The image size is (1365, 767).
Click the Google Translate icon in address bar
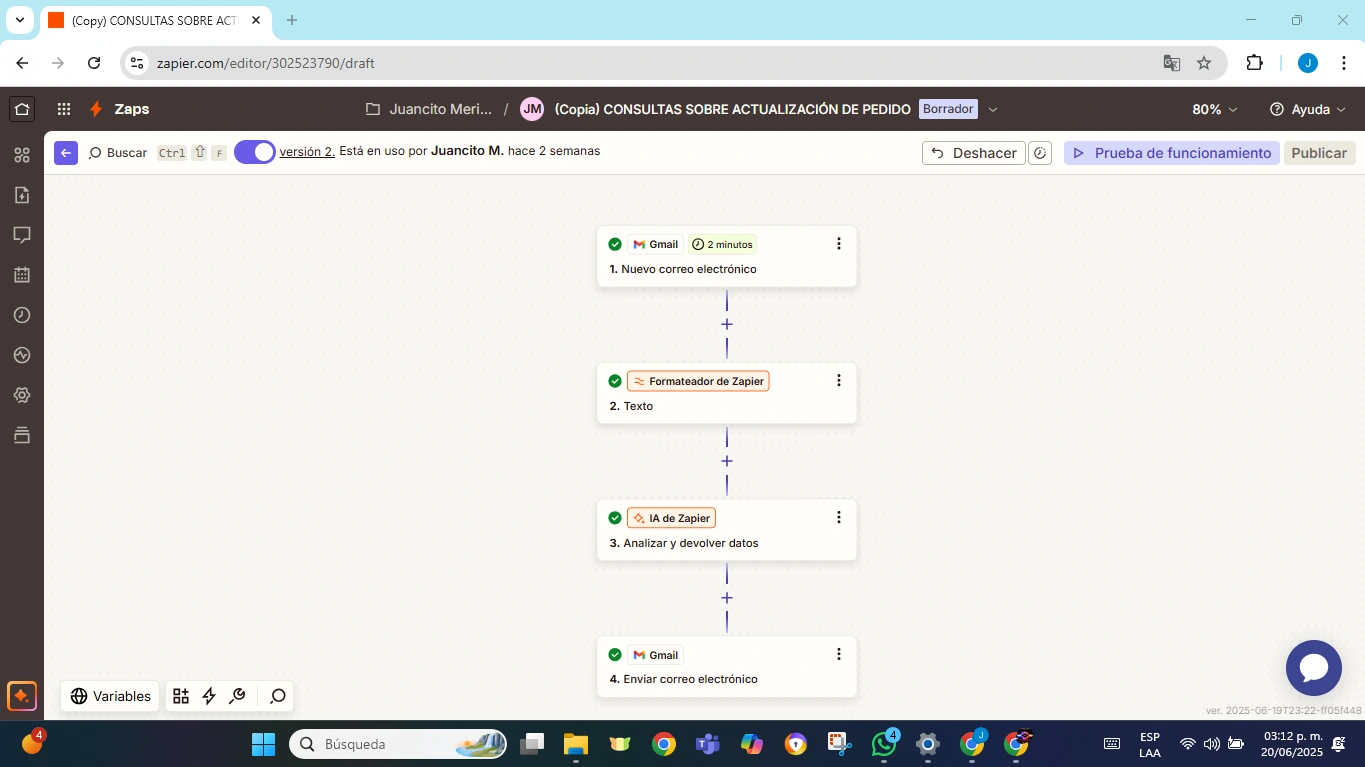pyautogui.click(x=1172, y=63)
